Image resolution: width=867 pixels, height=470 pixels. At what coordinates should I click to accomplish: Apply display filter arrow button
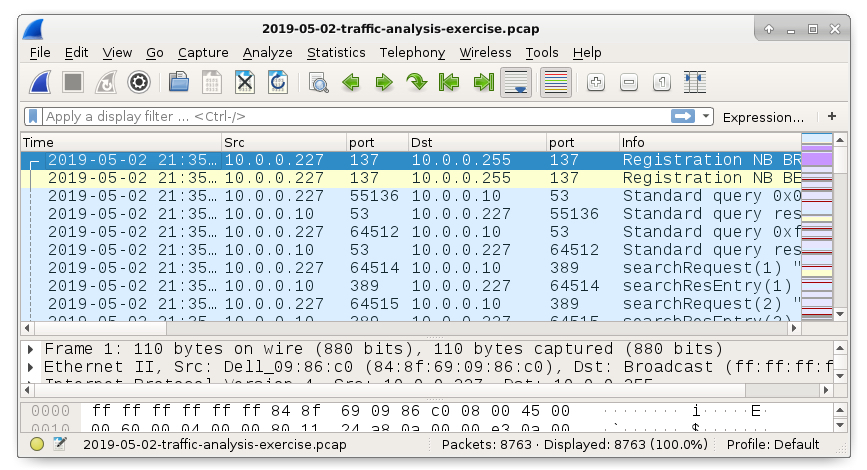(683, 116)
